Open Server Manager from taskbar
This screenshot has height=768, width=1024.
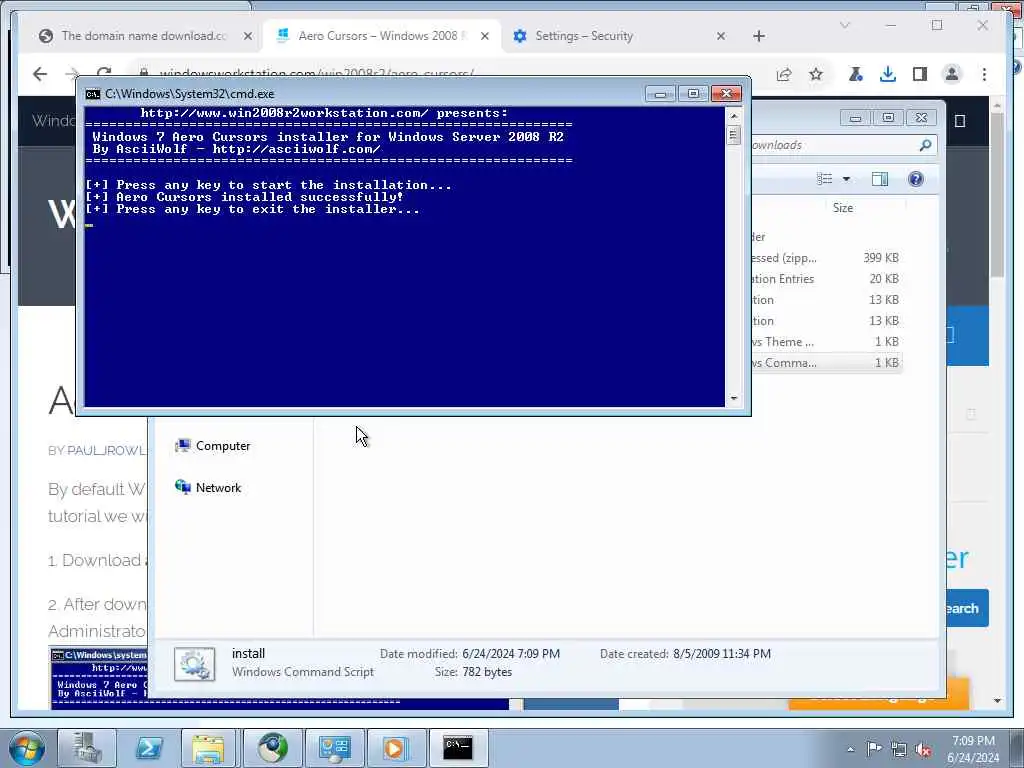point(86,748)
